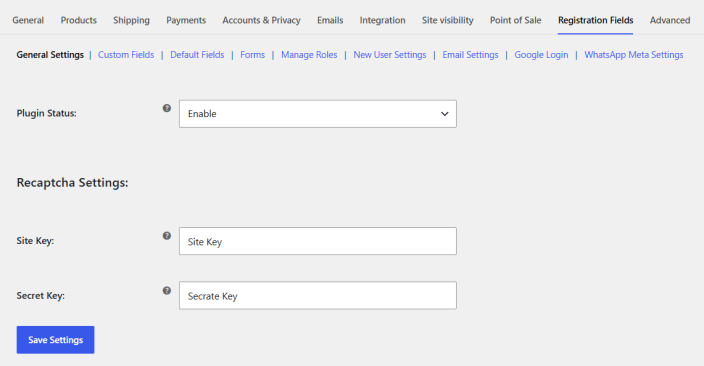Select the General Settings sub-section

click(50, 55)
